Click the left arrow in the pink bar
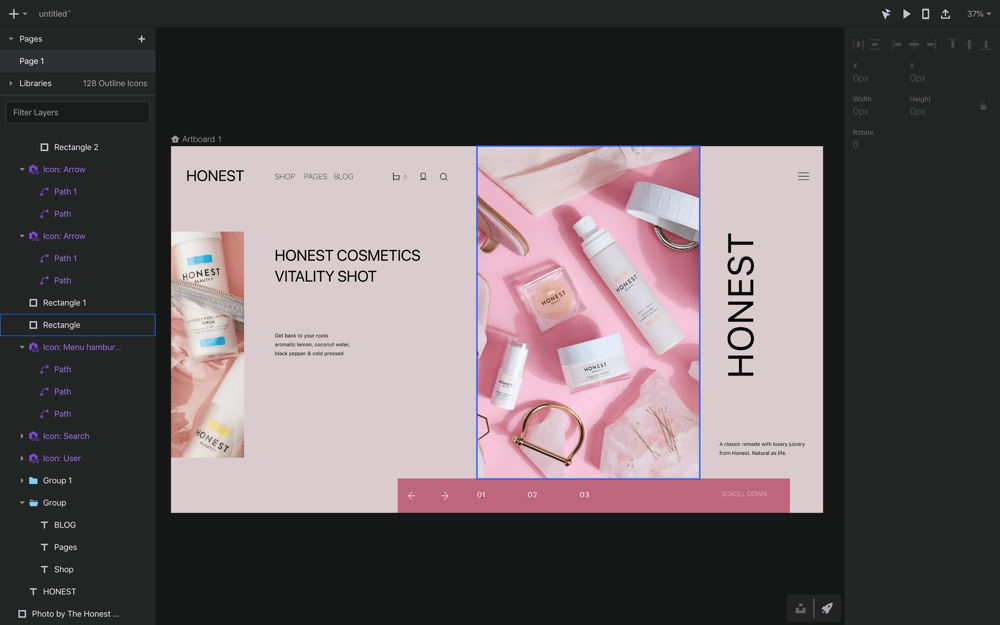This screenshot has width=1000, height=625. (411, 496)
